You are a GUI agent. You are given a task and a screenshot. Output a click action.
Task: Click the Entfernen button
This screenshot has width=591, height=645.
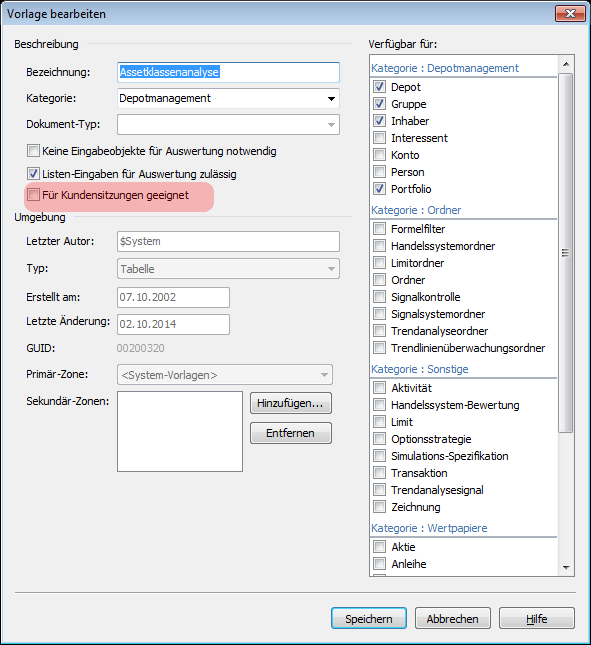coord(291,433)
